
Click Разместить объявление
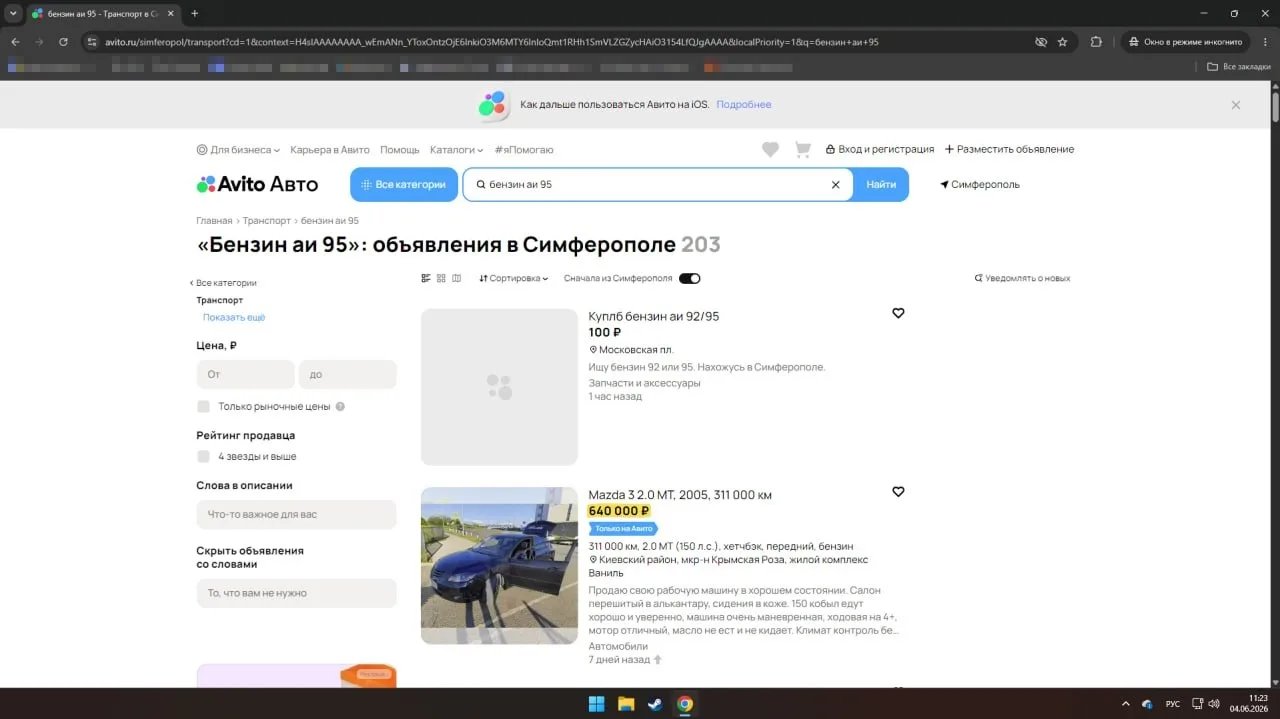coord(1009,149)
